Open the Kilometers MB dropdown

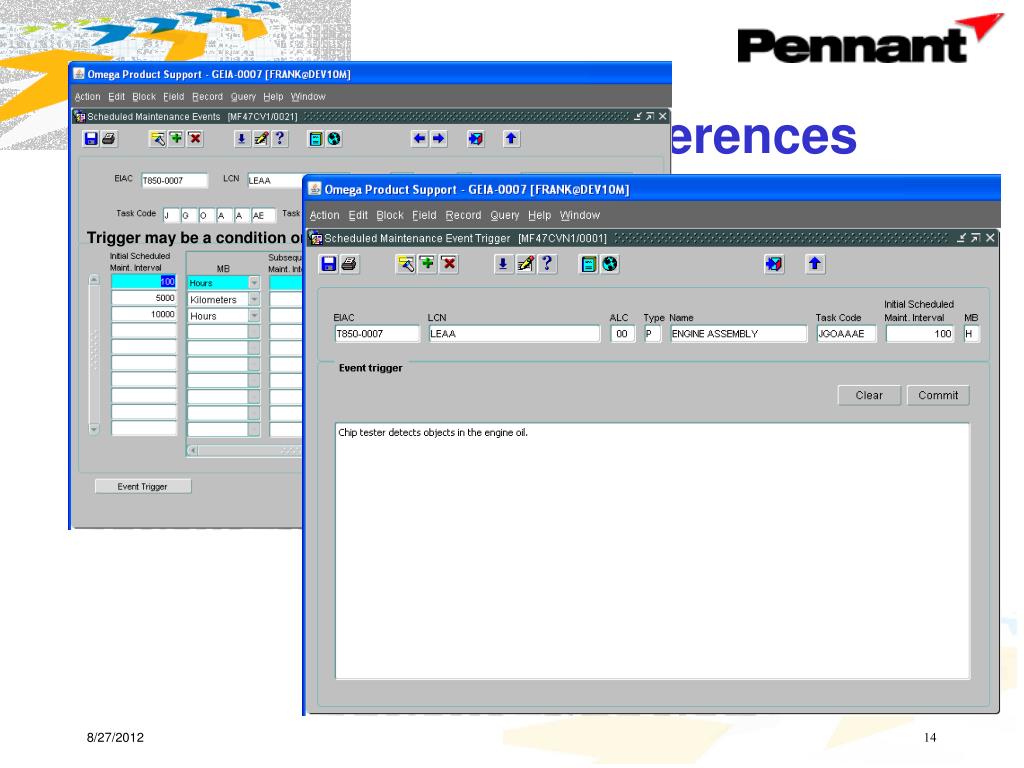click(254, 299)
